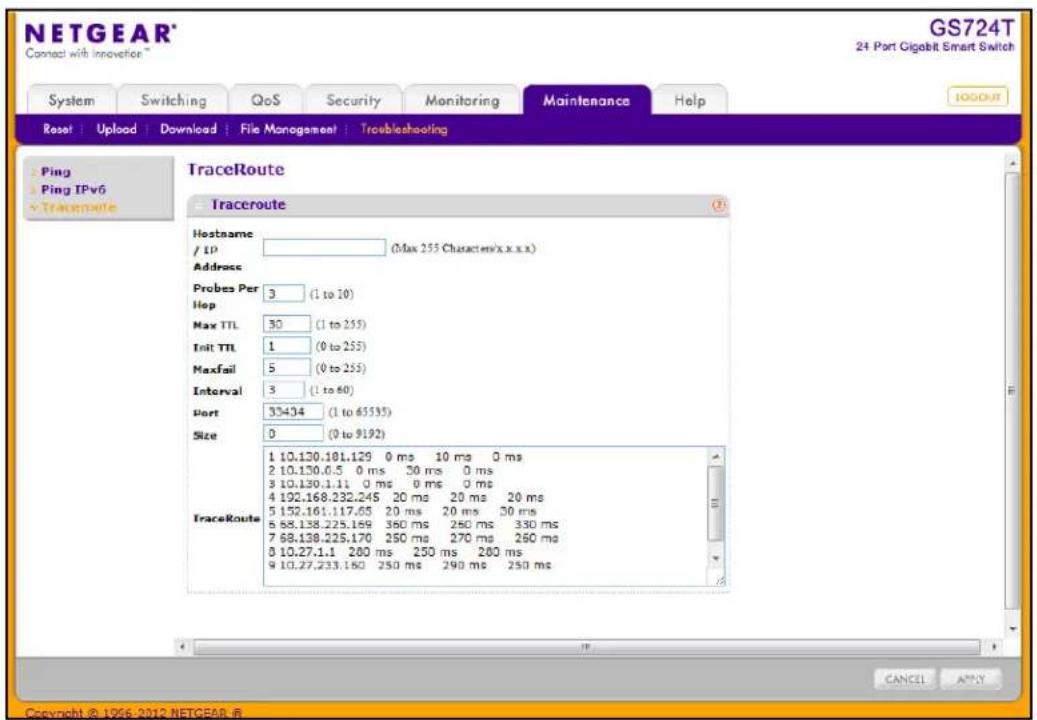The image size is (1037, 720).
Task: Select the Maintenance tab
Action: click(x=587, y=100)
